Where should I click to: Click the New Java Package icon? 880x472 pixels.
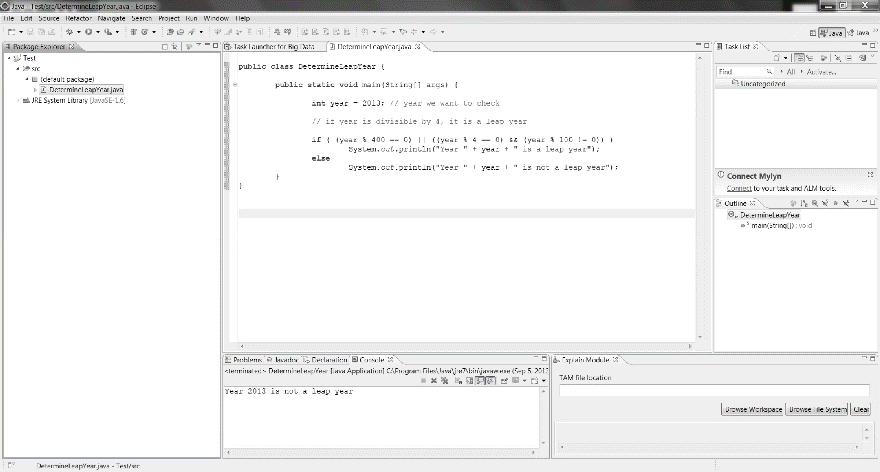click(x=133, y=32)
